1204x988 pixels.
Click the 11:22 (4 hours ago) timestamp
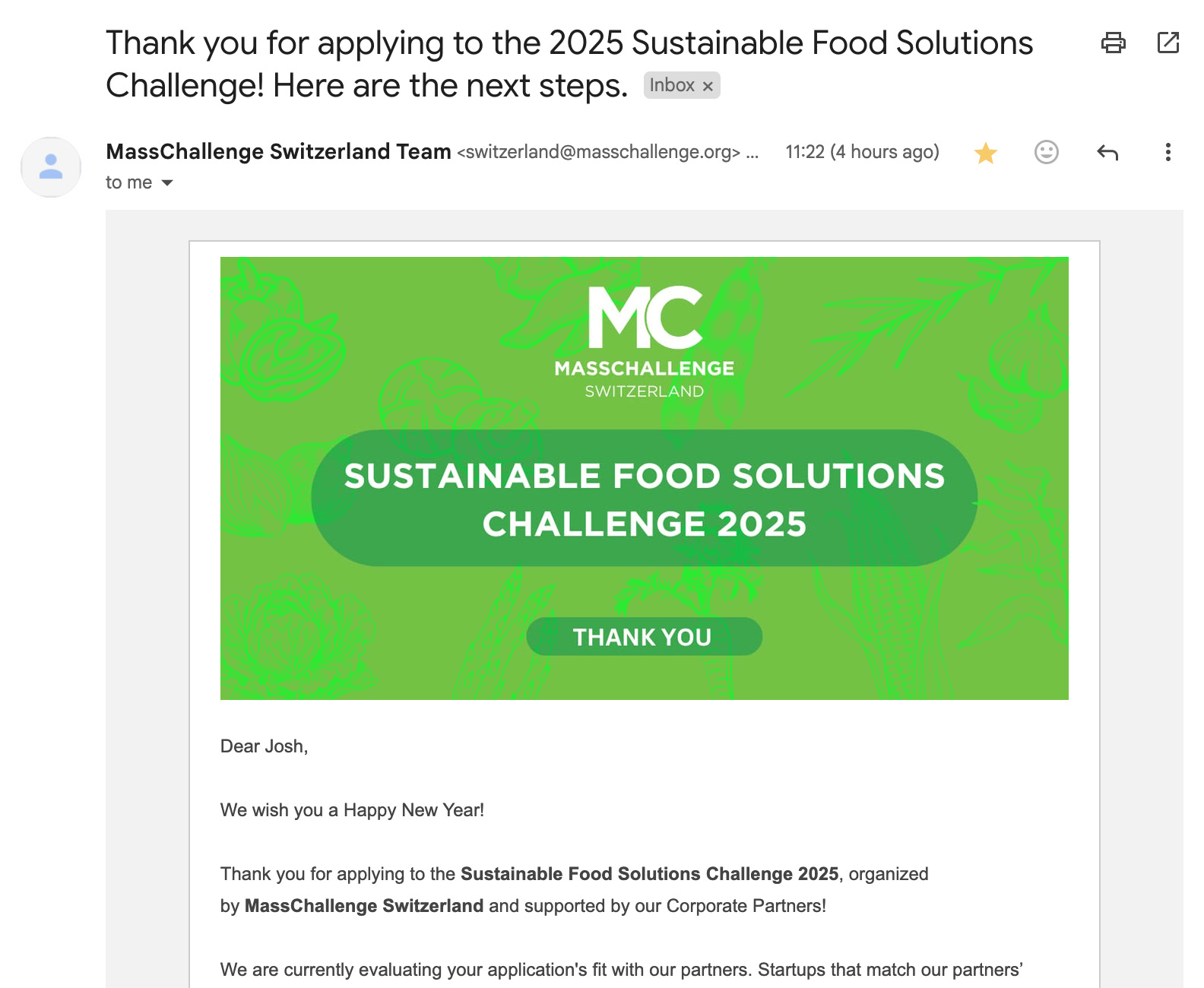(862, 152)
